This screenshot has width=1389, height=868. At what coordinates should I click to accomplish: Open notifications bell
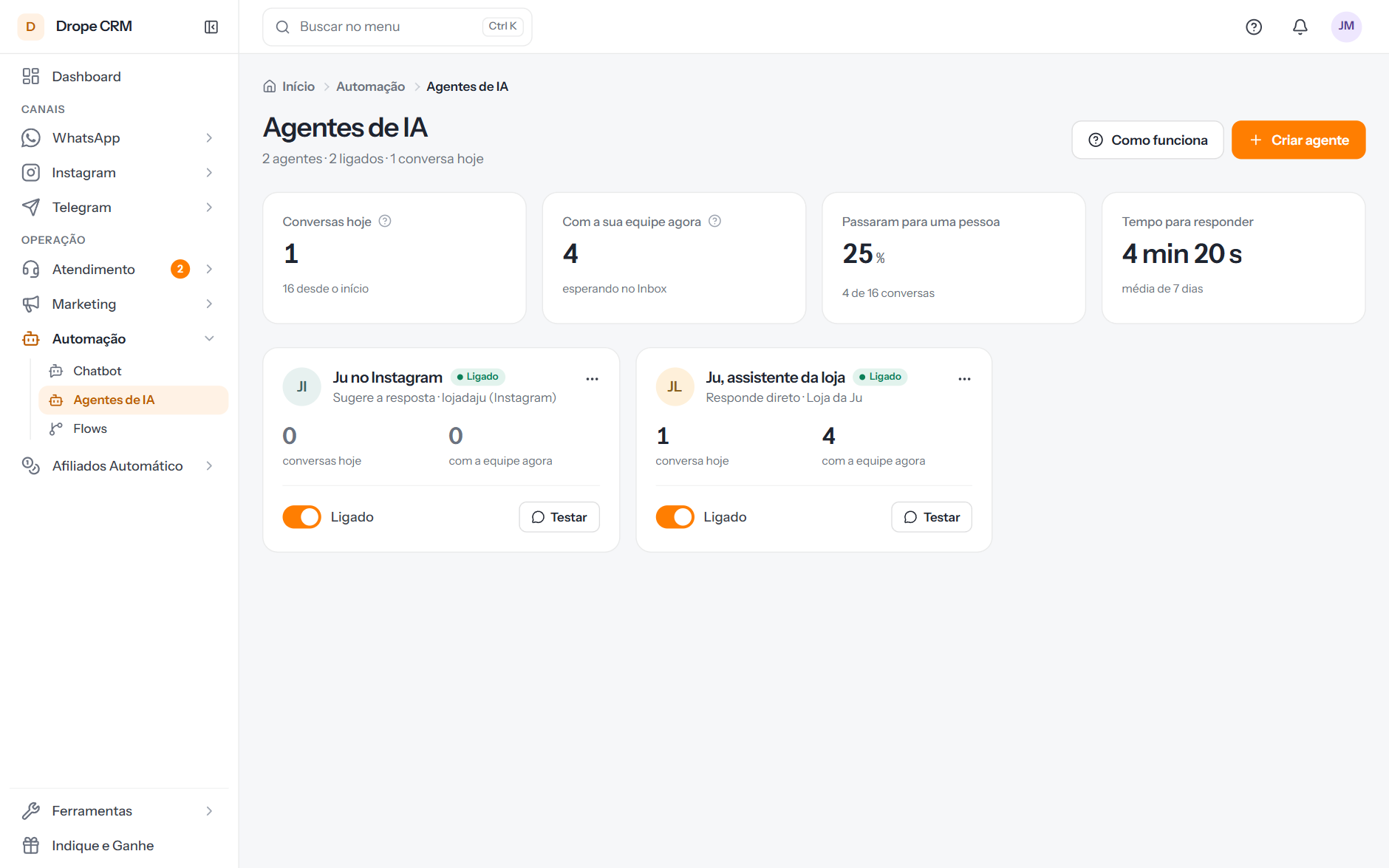pyautogui.click(x=1300, y=27)
